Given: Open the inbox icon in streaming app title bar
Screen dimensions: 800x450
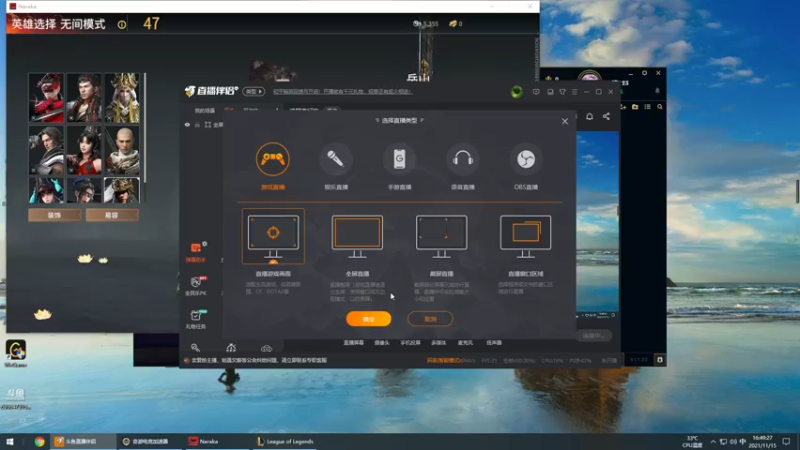Looking at the screenshot, I should coord(550,92).
